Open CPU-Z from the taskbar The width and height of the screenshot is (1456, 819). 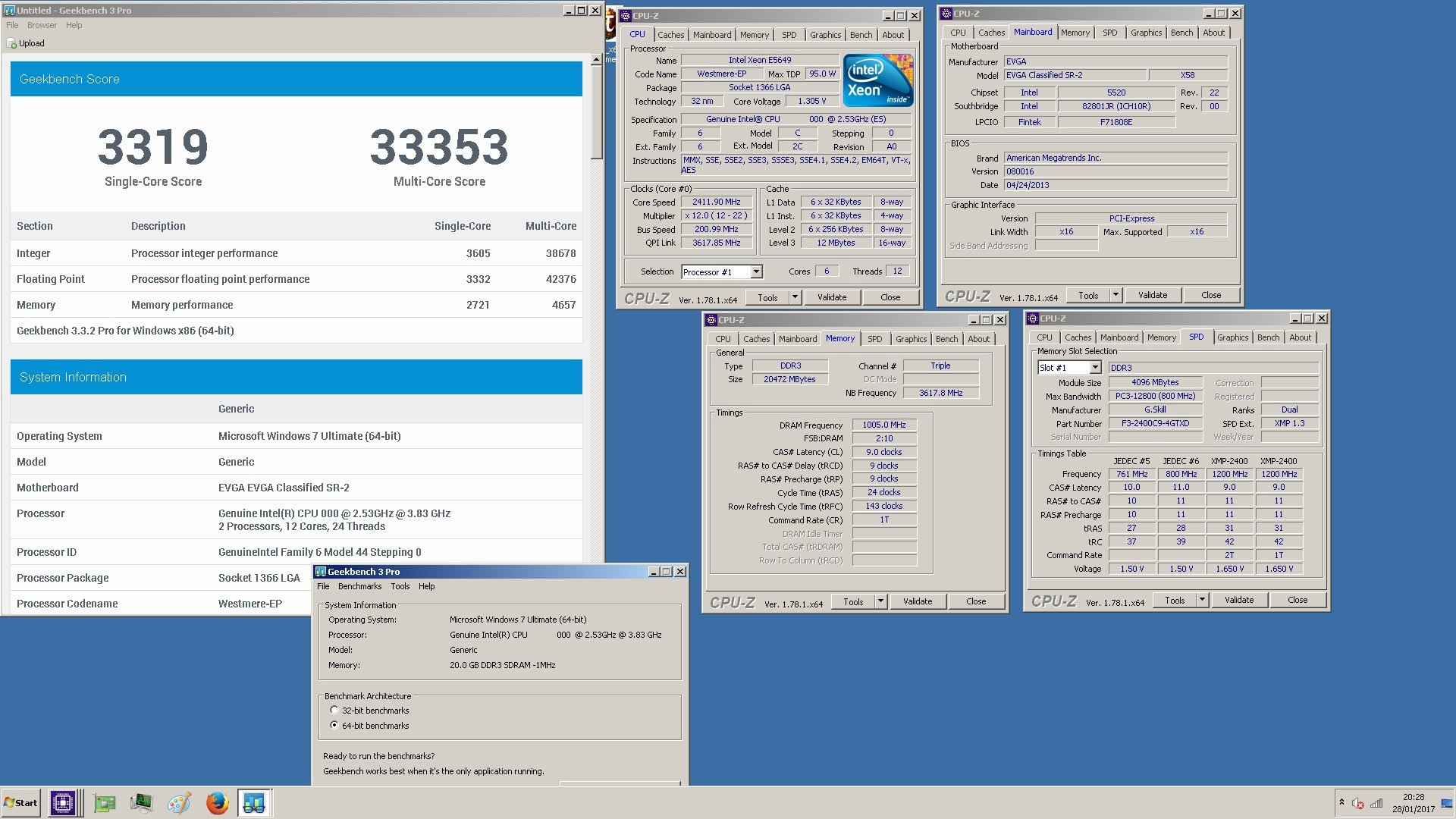coord(63,803)
